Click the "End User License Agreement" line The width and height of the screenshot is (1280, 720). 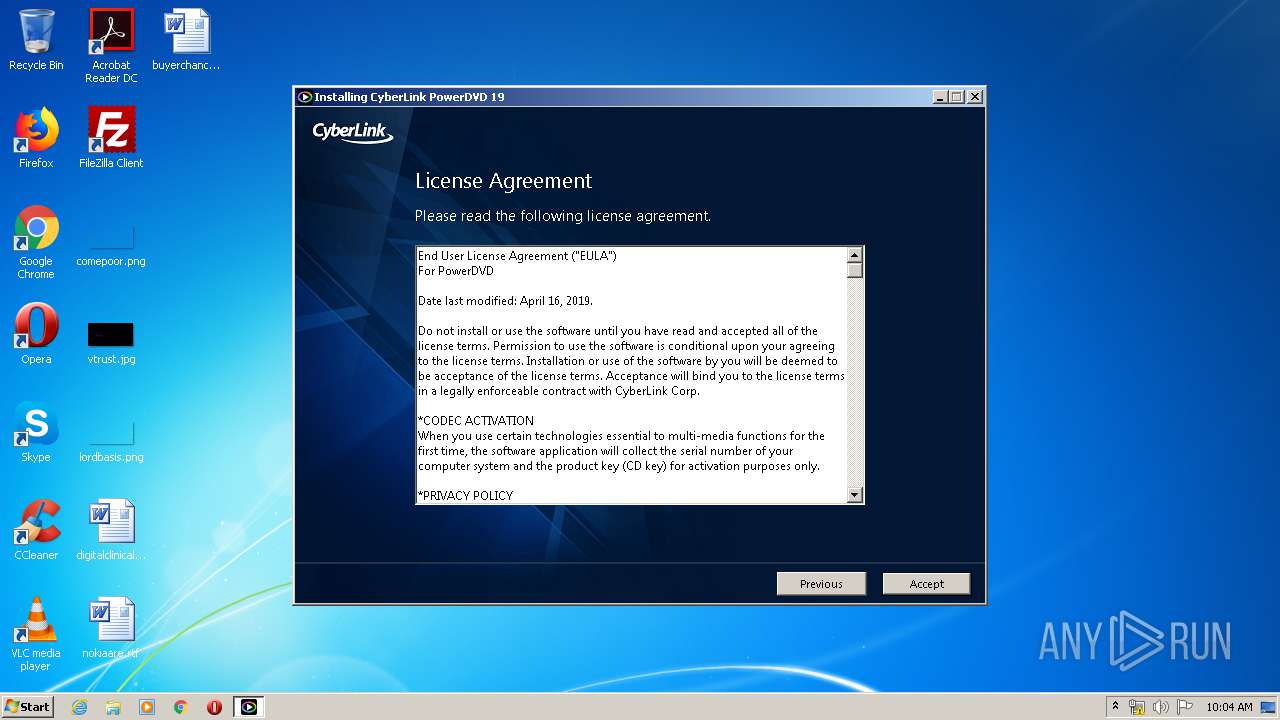[517, 256]
